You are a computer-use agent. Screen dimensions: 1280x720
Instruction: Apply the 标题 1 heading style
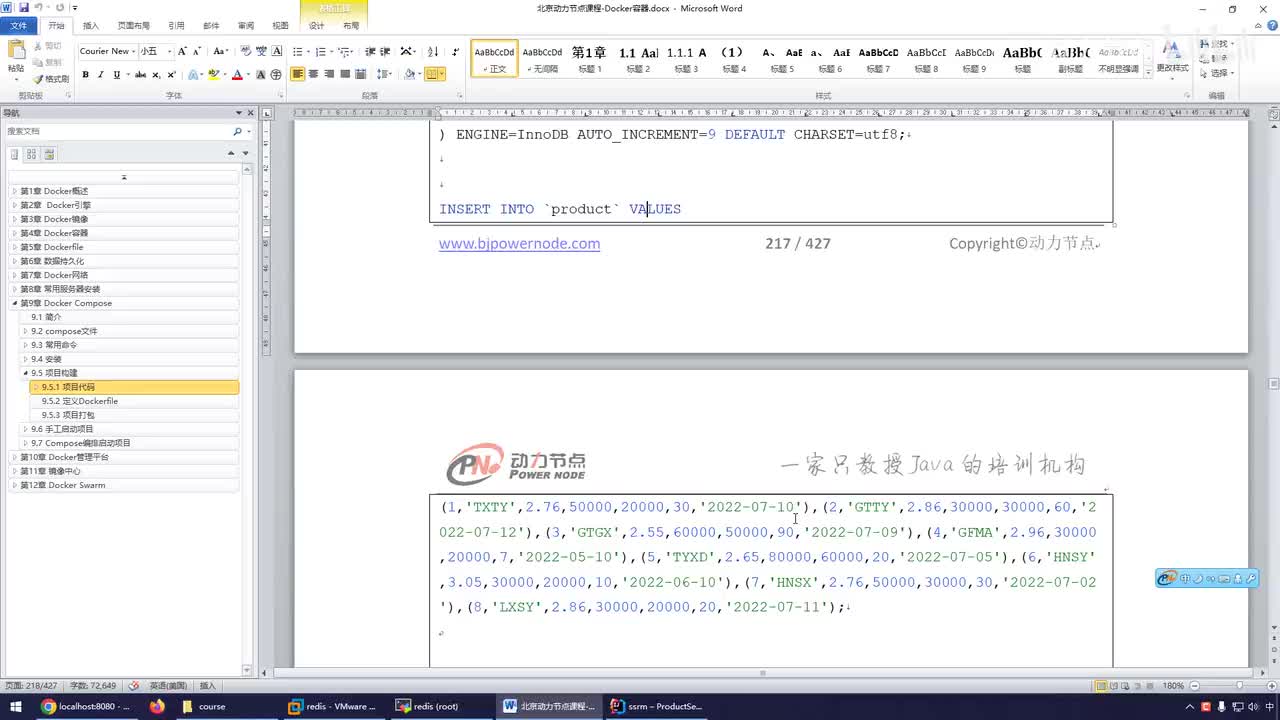tap(590, 59)
